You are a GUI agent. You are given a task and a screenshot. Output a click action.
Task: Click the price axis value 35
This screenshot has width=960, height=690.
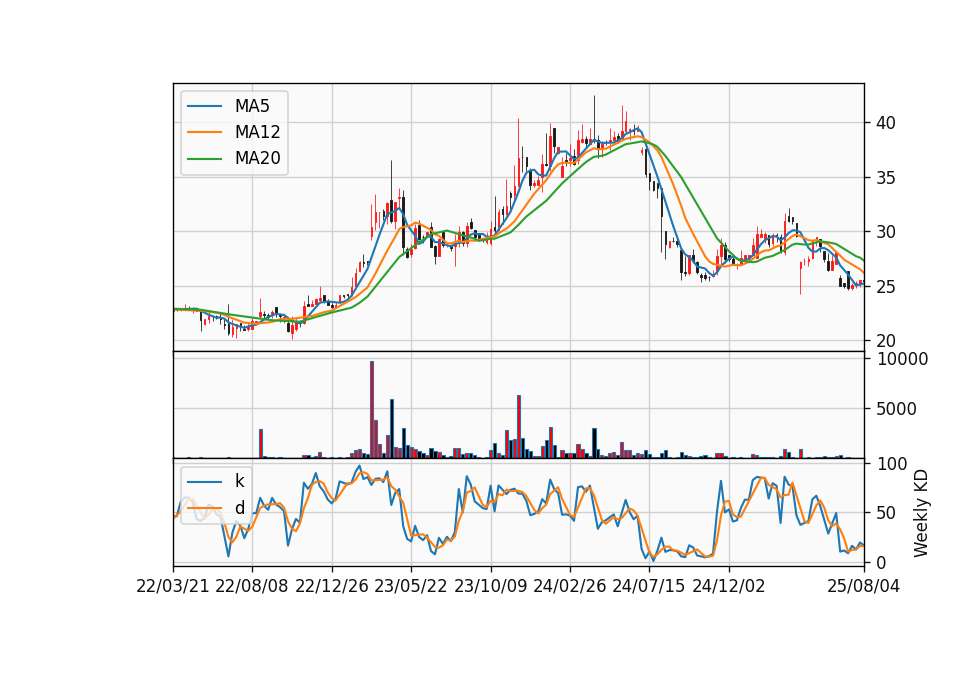click(885, 178)
